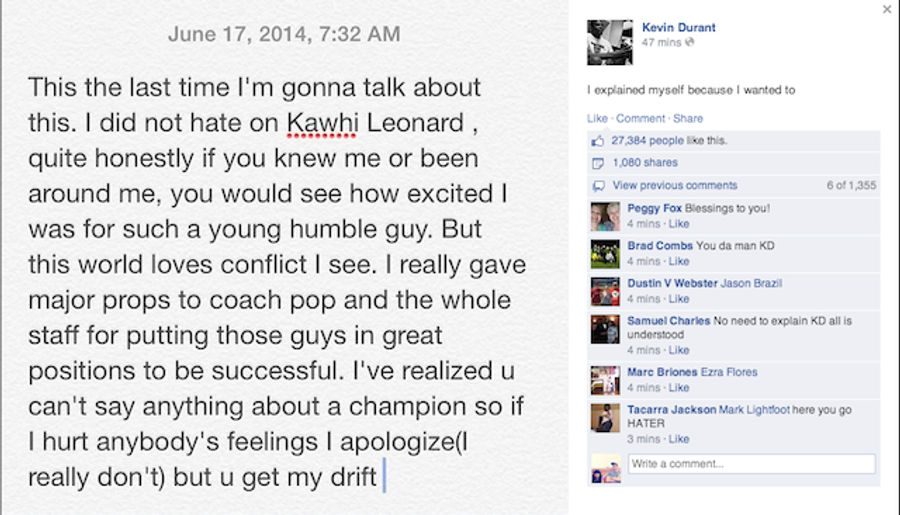
Task: Close the photo viewer with the X
Action: (x=887, y=9)
